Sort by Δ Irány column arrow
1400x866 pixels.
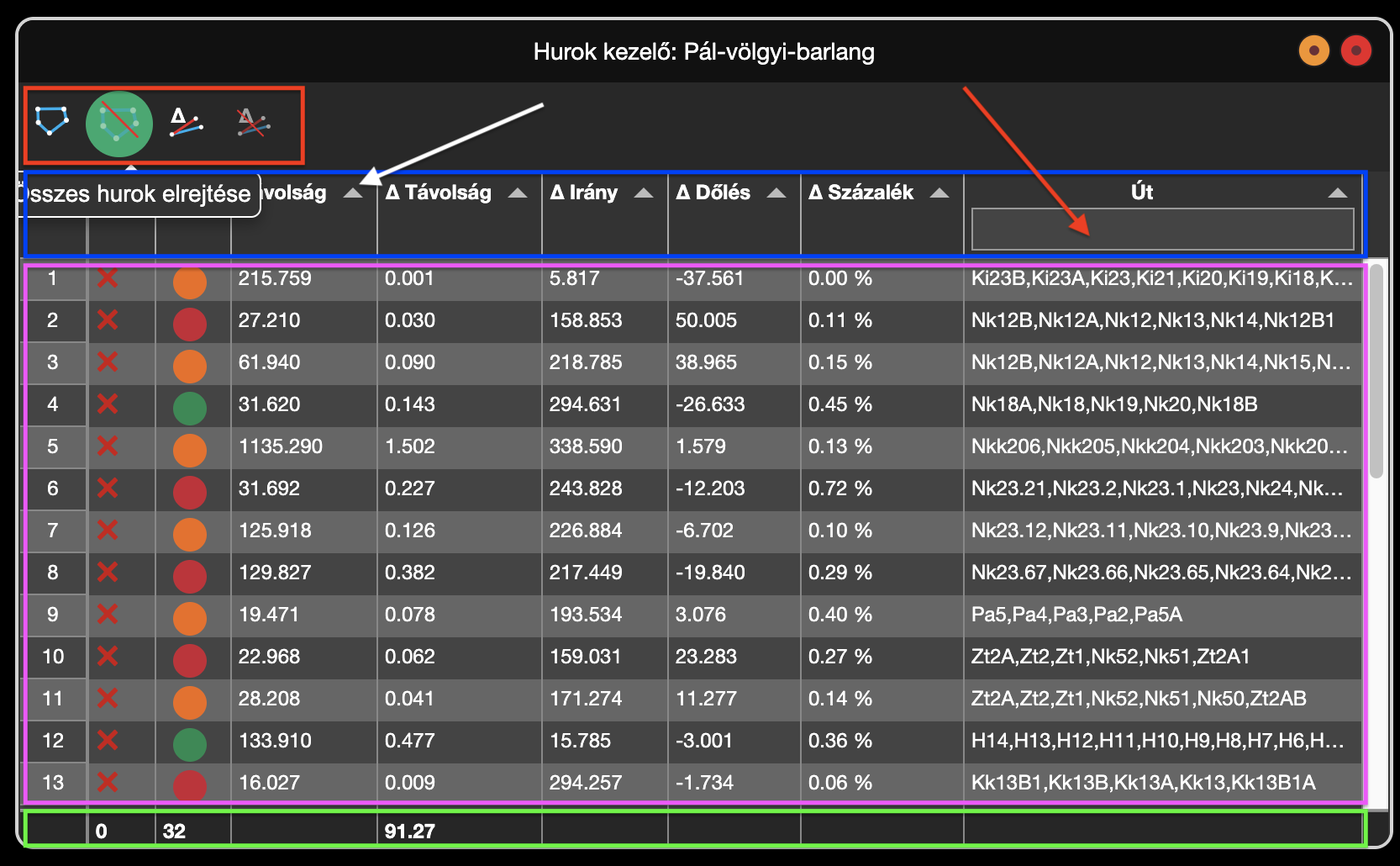644,193
